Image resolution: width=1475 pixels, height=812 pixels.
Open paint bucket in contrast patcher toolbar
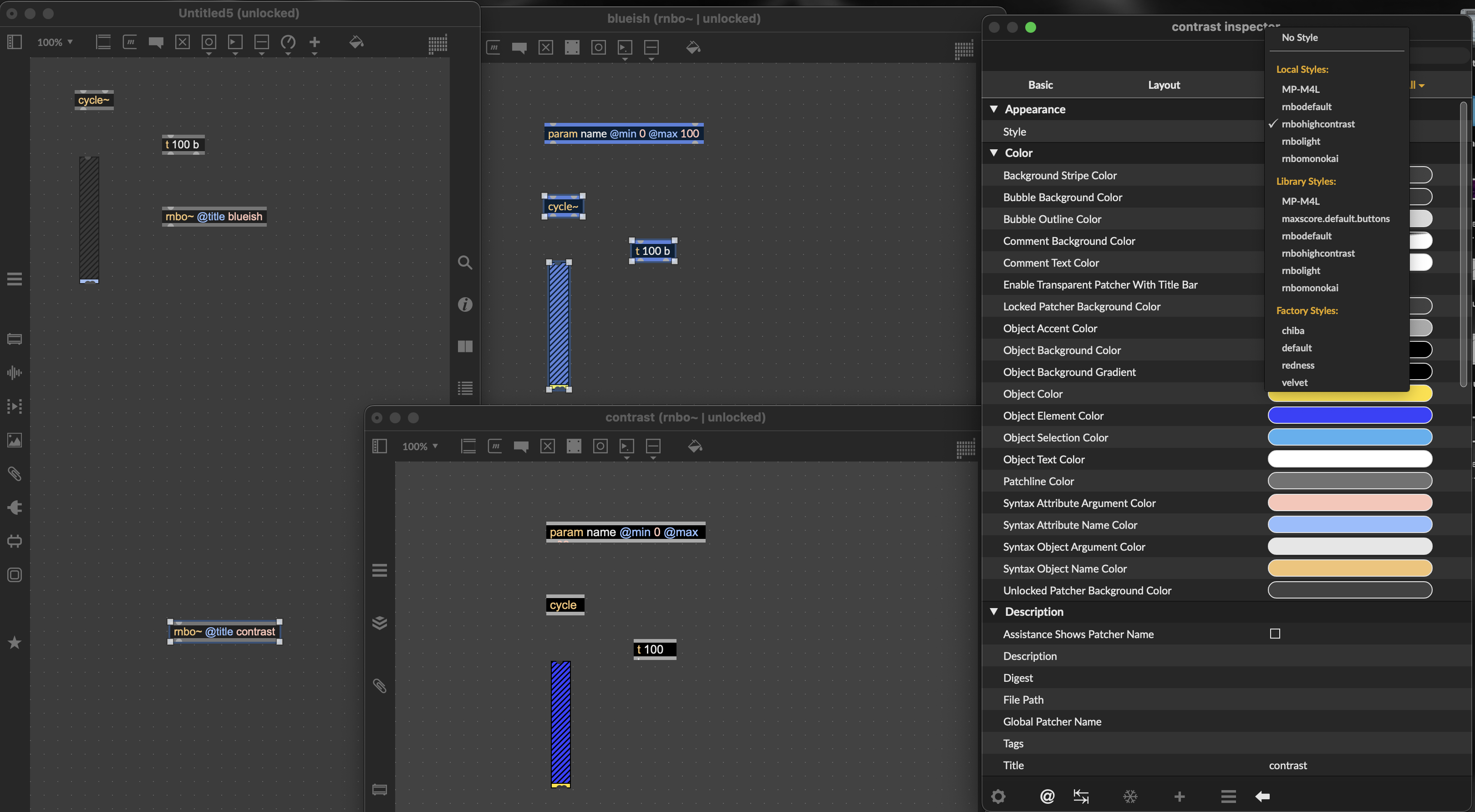[695, 446]
